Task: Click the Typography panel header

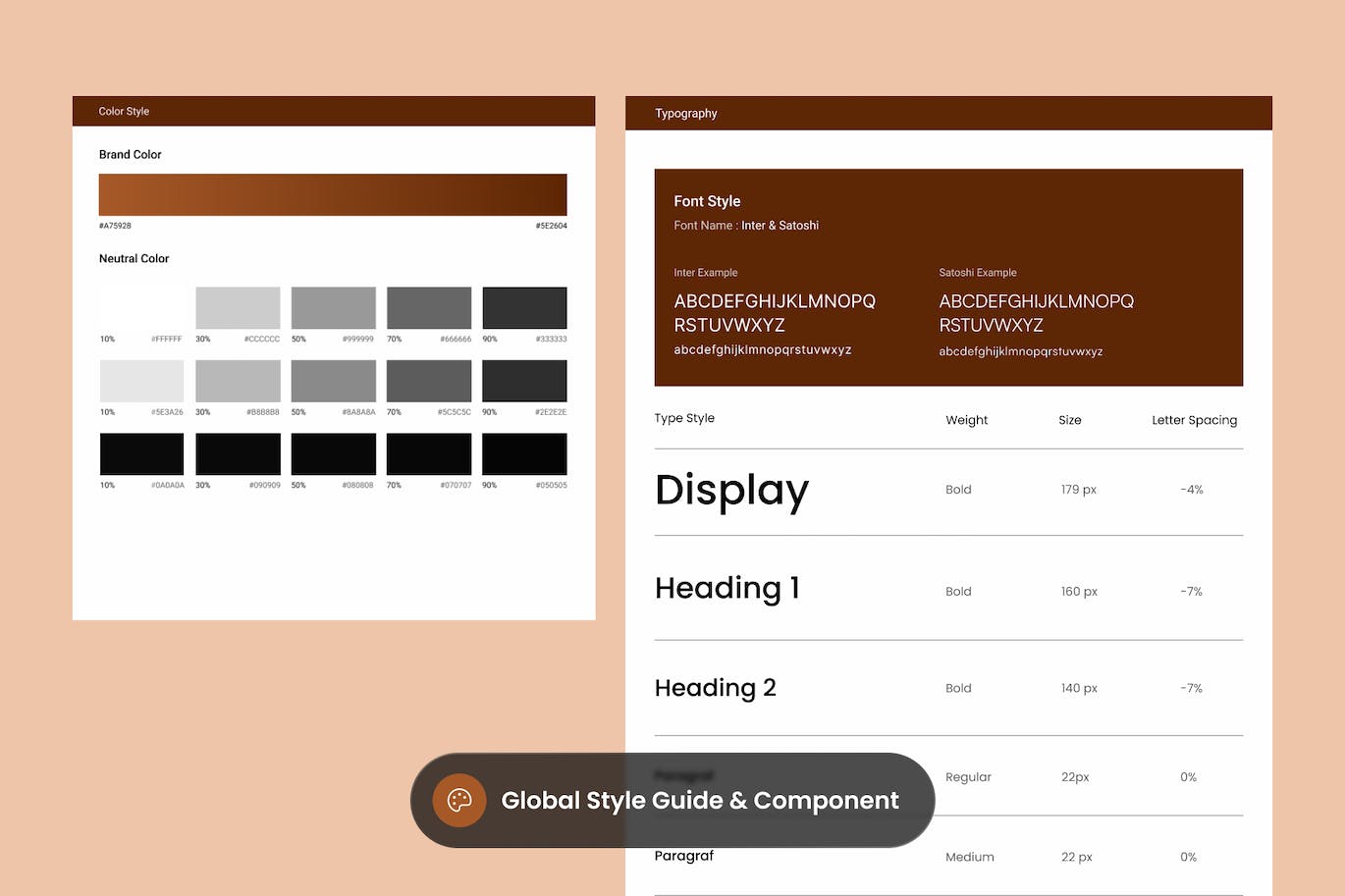Action: coord(948,113)
